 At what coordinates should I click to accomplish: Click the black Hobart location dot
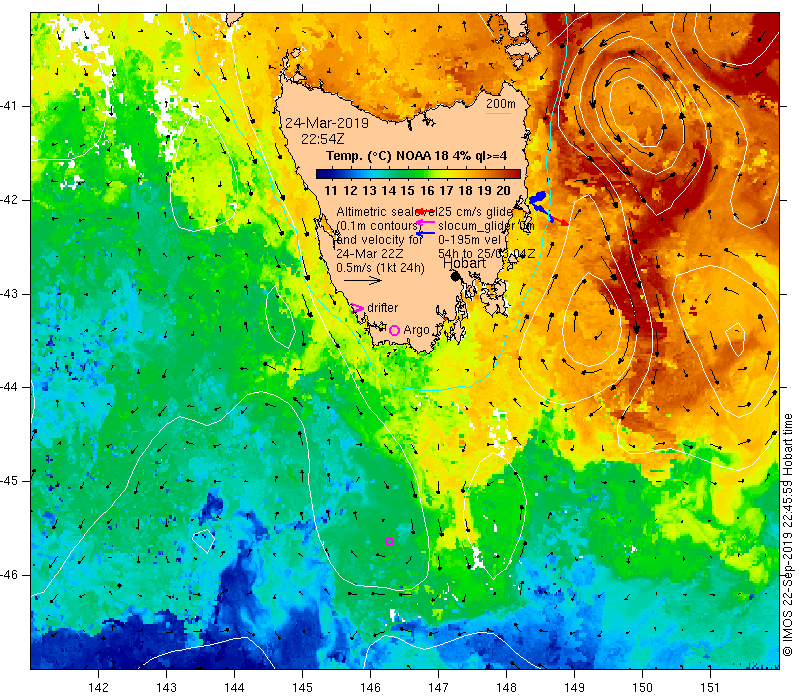456,276
